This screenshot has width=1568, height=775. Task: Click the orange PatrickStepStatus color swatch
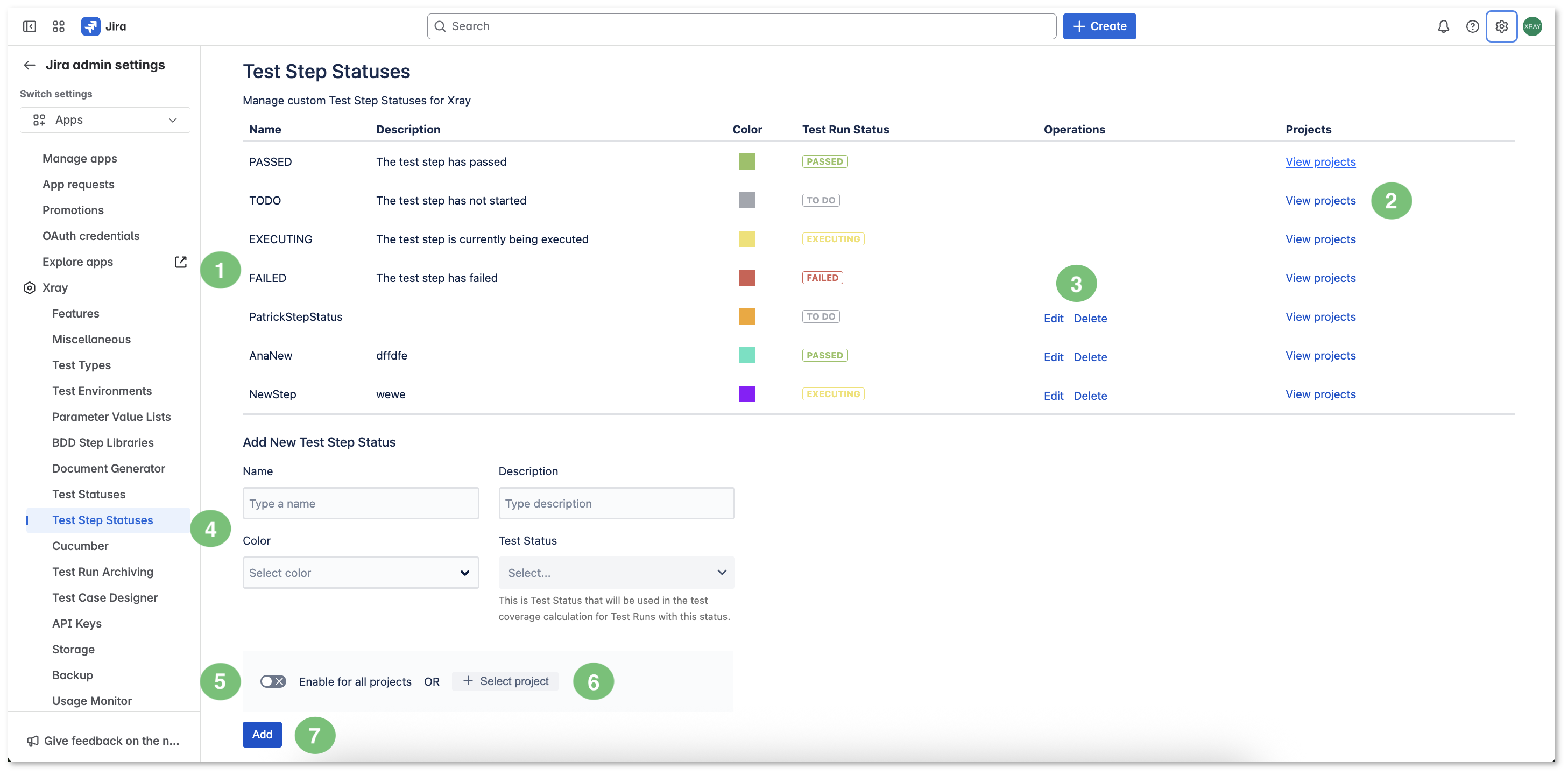click(746, 316)
